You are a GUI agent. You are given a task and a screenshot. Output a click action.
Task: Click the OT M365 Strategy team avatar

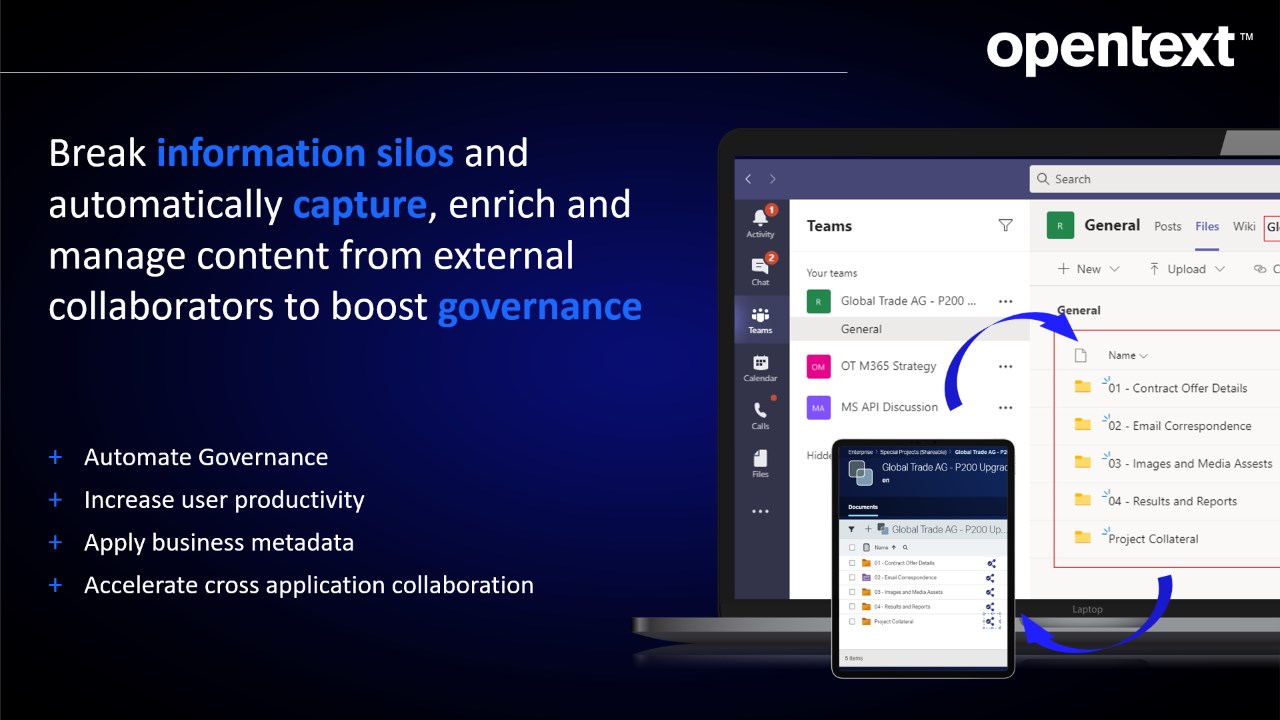pyautogui.click(x=818, y=367)
